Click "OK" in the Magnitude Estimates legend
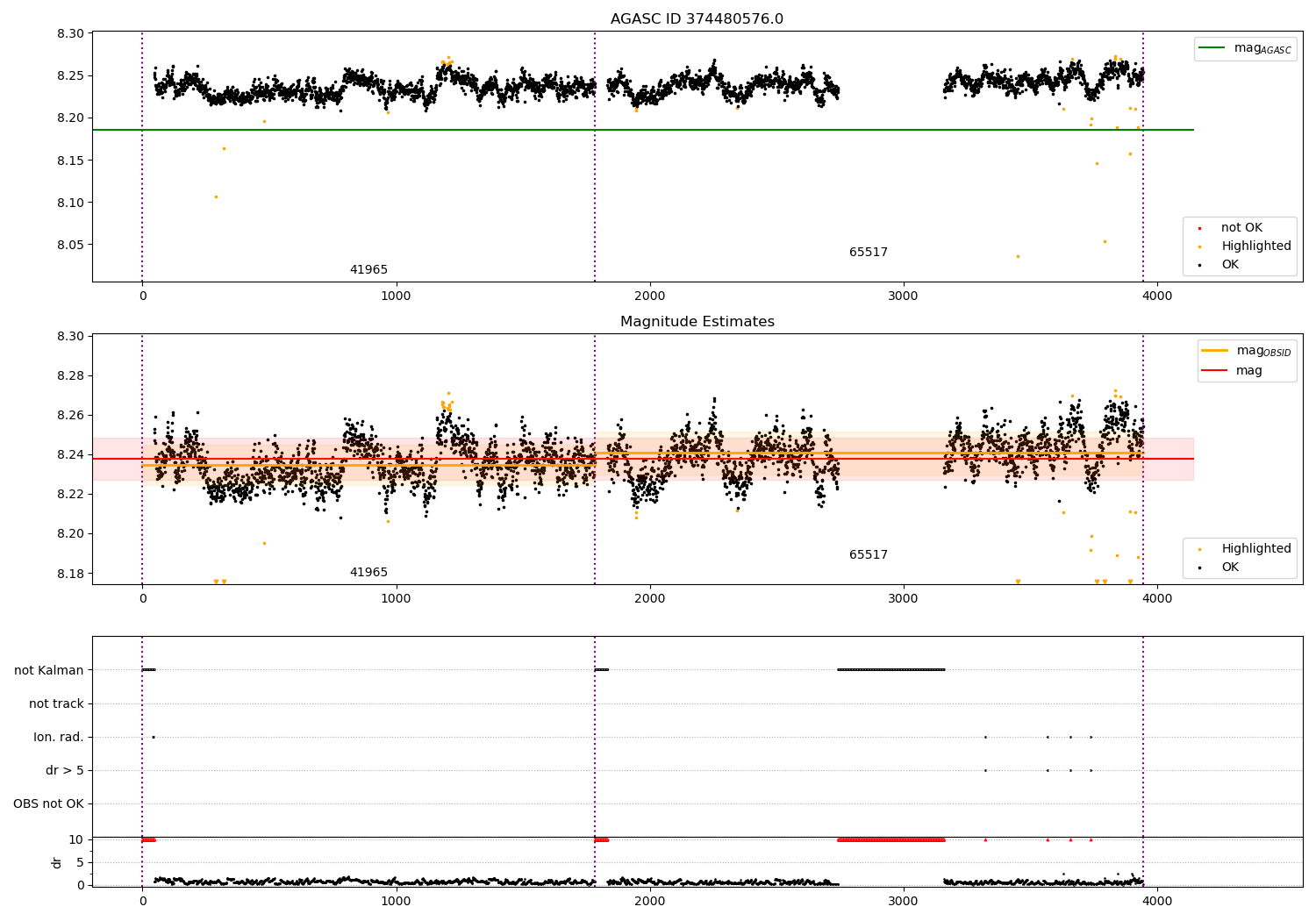 [x=1230, y=568]
